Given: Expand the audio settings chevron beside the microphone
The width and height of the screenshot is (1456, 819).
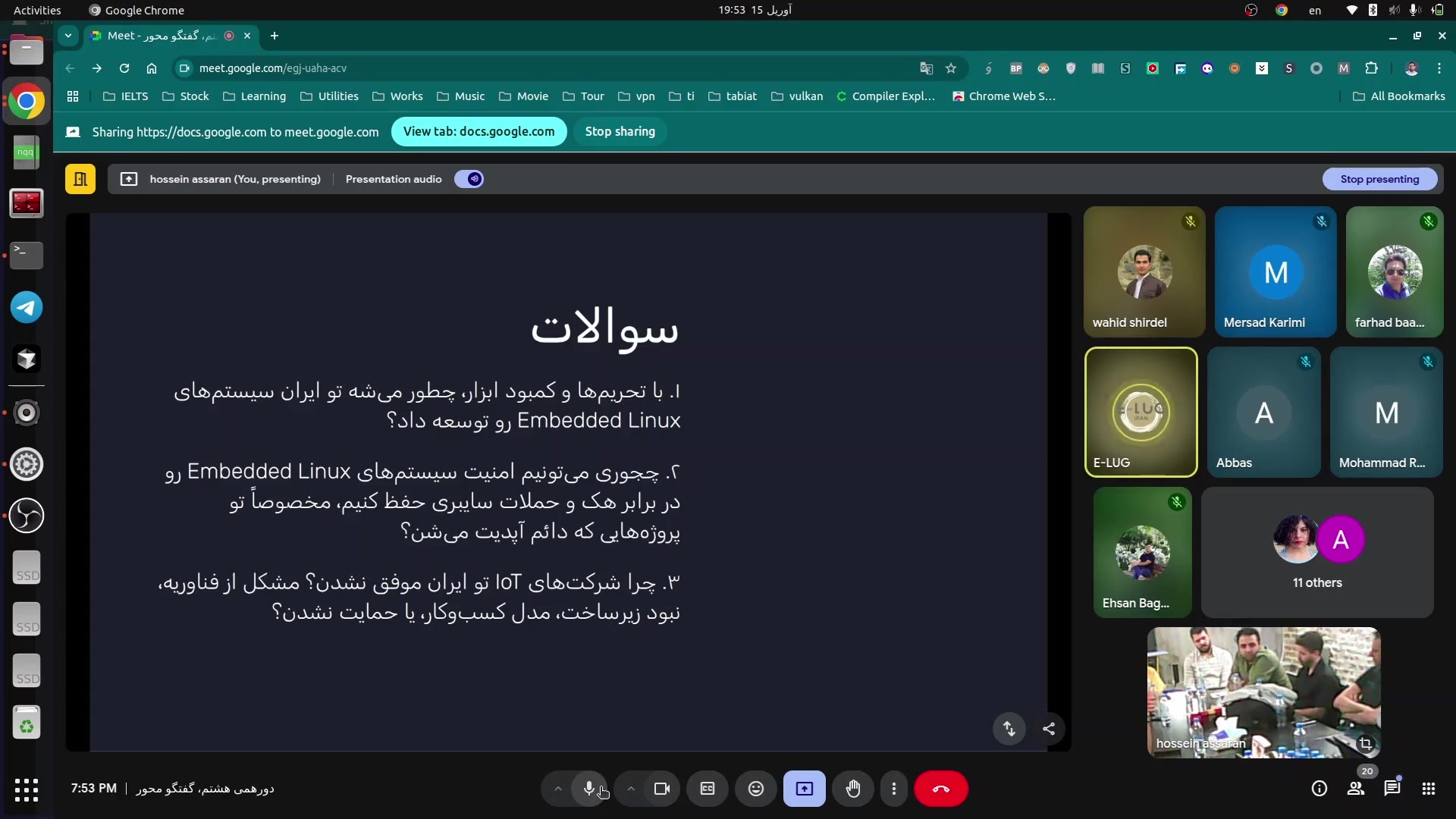Looking at the screenshot, I should point(557,789).
